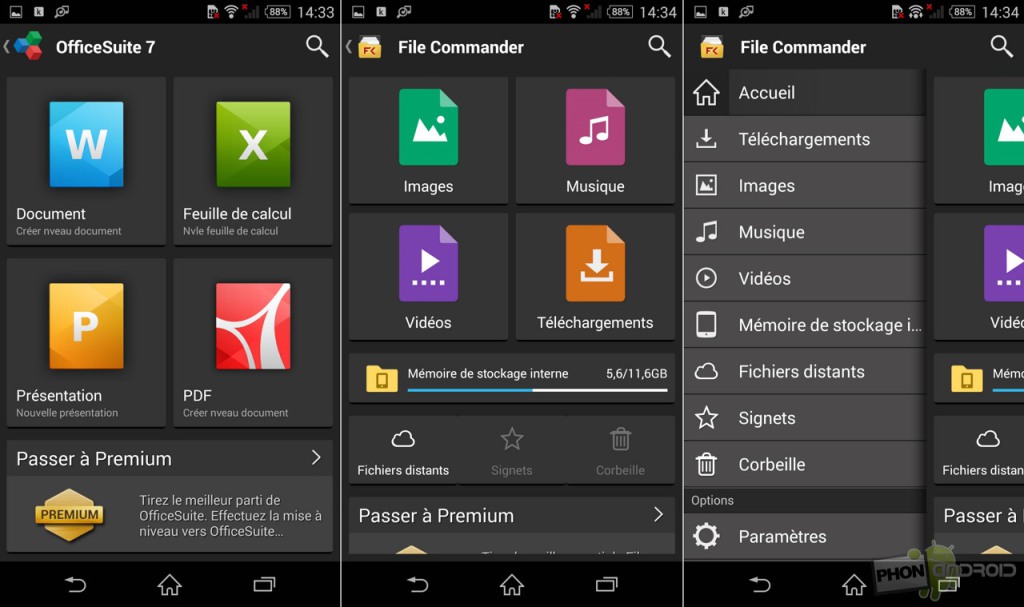Open the Musique category tile

(x=595, y=140)
